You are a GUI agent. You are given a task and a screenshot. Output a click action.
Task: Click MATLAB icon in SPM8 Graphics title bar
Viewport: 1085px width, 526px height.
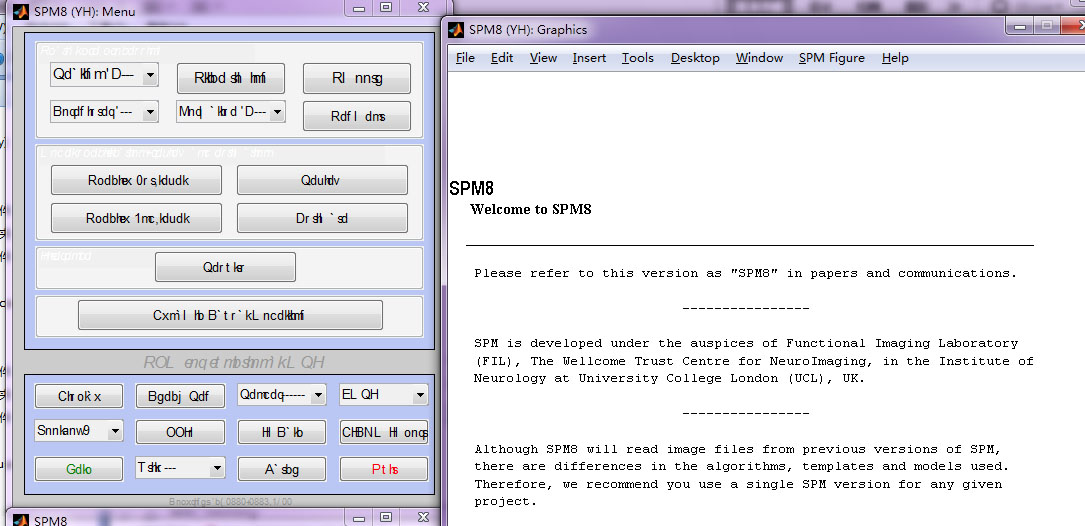pyautogui.click(x=455, y=30)
